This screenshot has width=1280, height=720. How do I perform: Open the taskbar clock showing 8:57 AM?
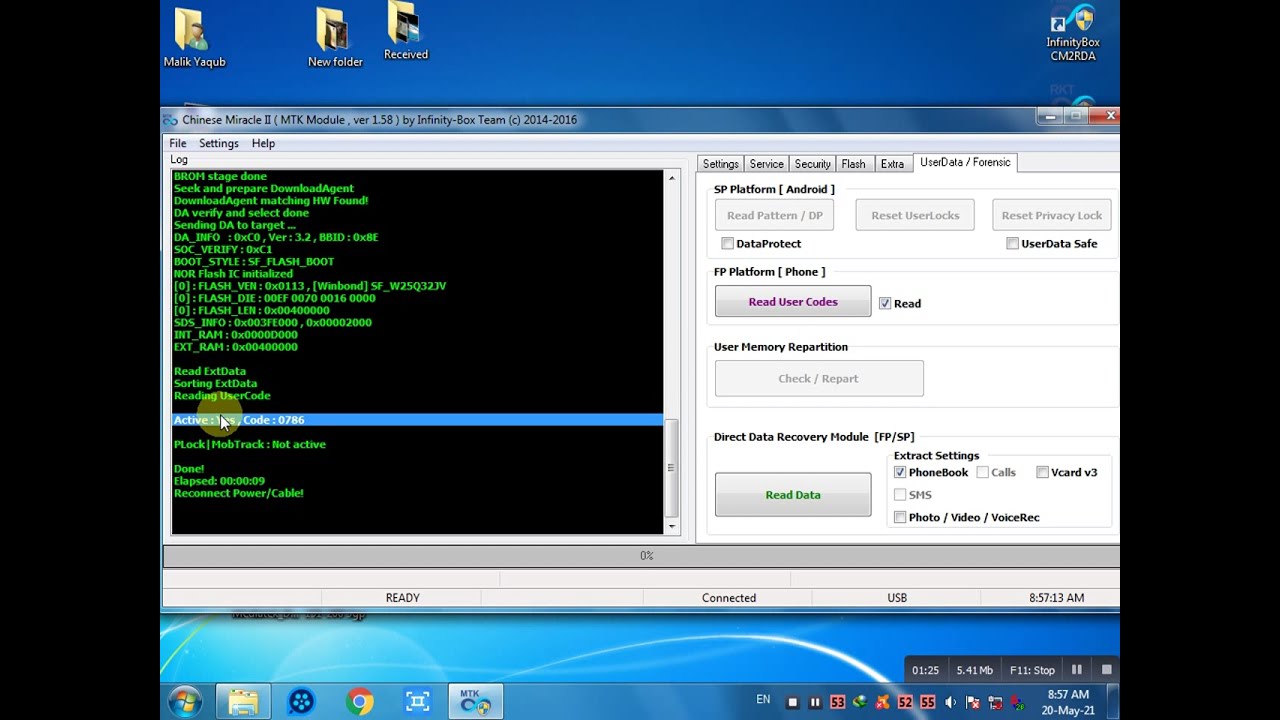(x=1068, y=702)
